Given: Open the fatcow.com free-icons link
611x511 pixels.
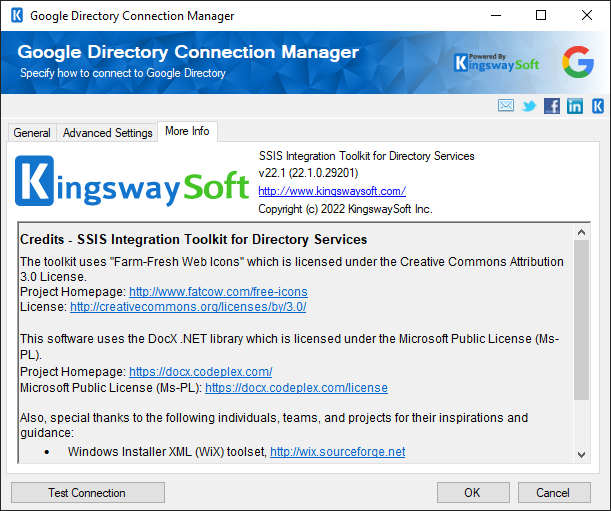Looking at the screenshot, I should (218, 292).
